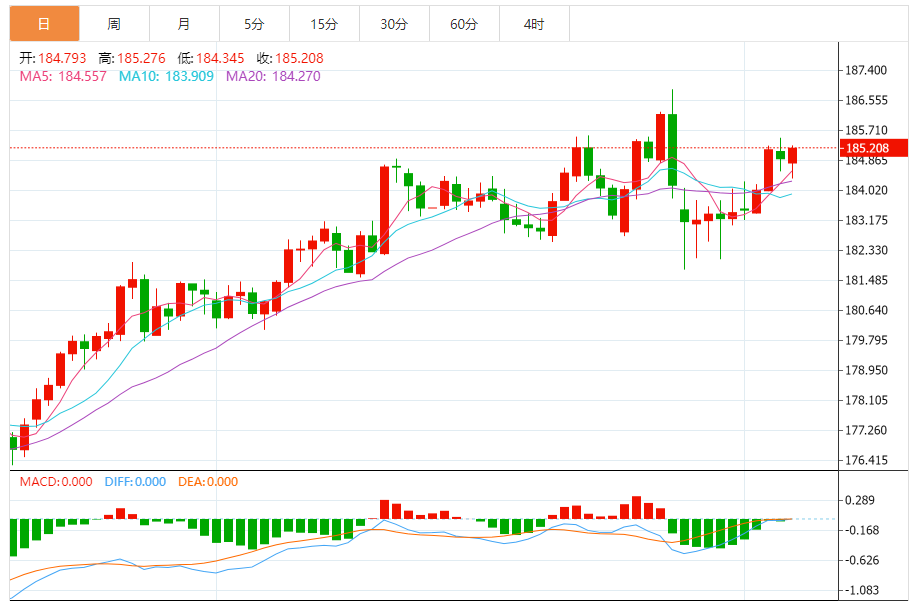Open the 5分 timeframe tab
The width and height of the screenshot is (914, 601).
click(254, 24)
